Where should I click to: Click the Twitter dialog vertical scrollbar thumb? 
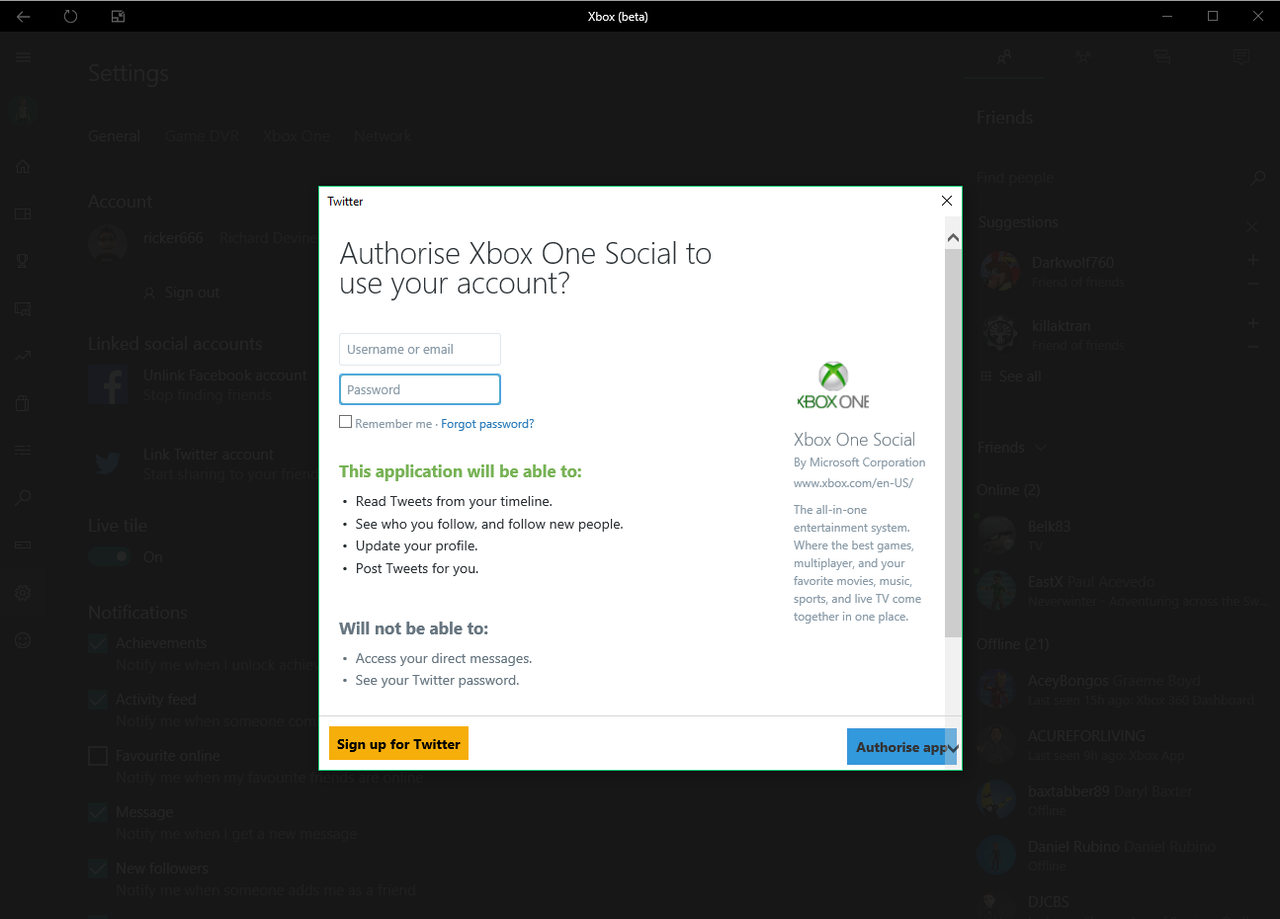pyautogui.click(x=953, y=442)
